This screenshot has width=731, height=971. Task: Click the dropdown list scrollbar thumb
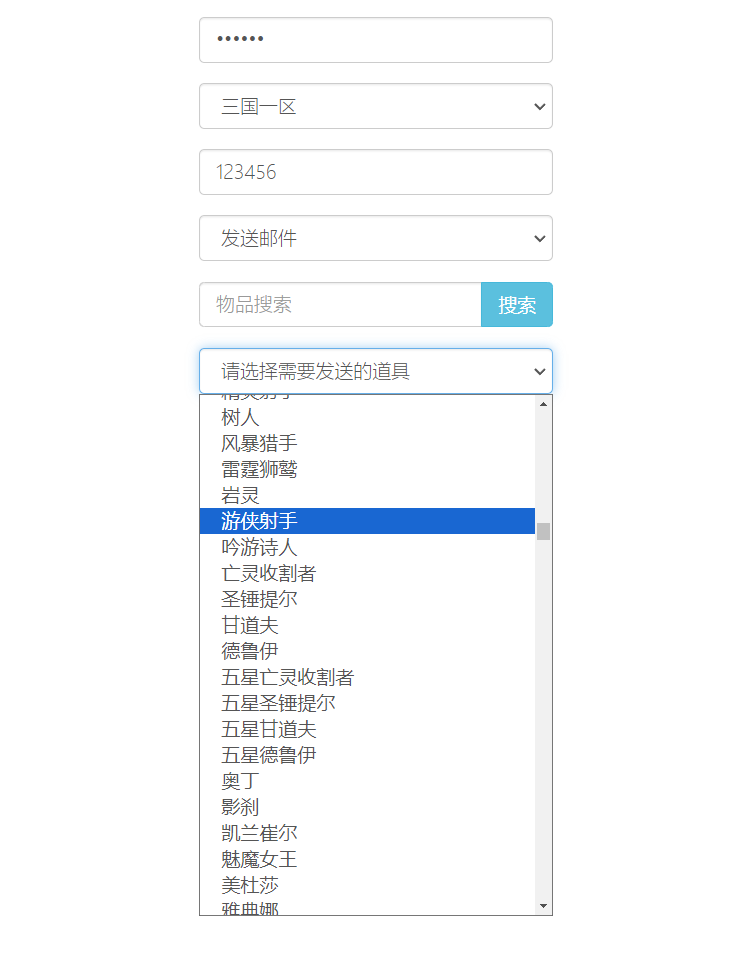click(x=544, y=530)
